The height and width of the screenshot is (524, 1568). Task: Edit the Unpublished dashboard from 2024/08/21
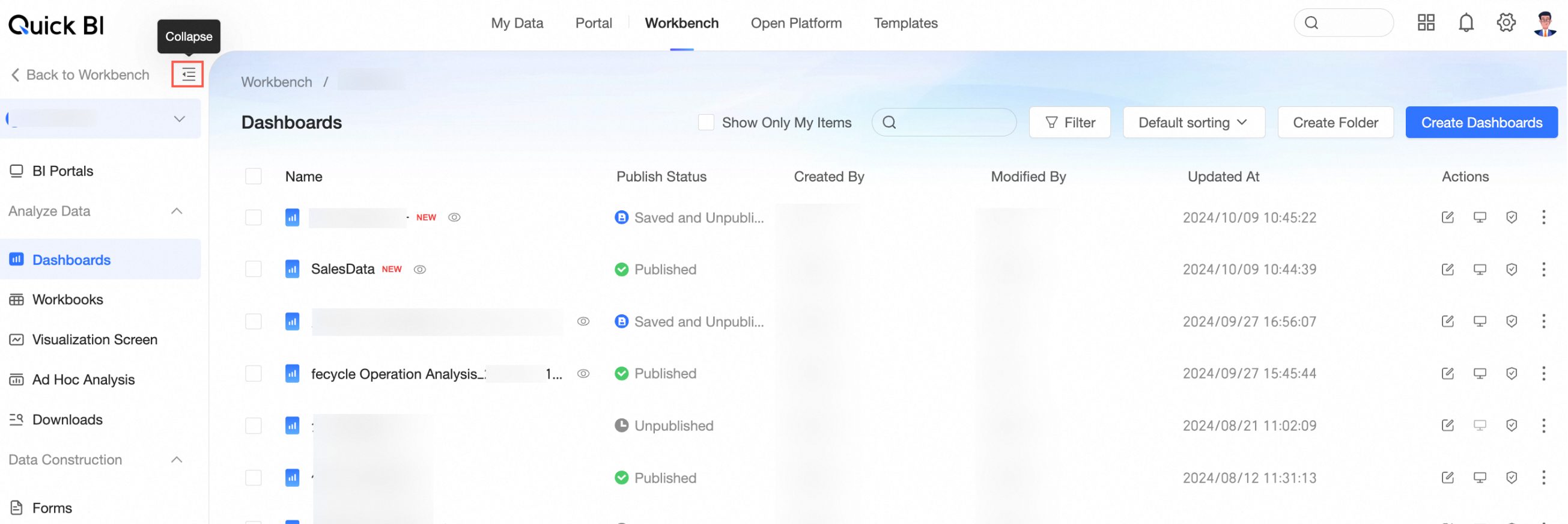coord(1447,425)
